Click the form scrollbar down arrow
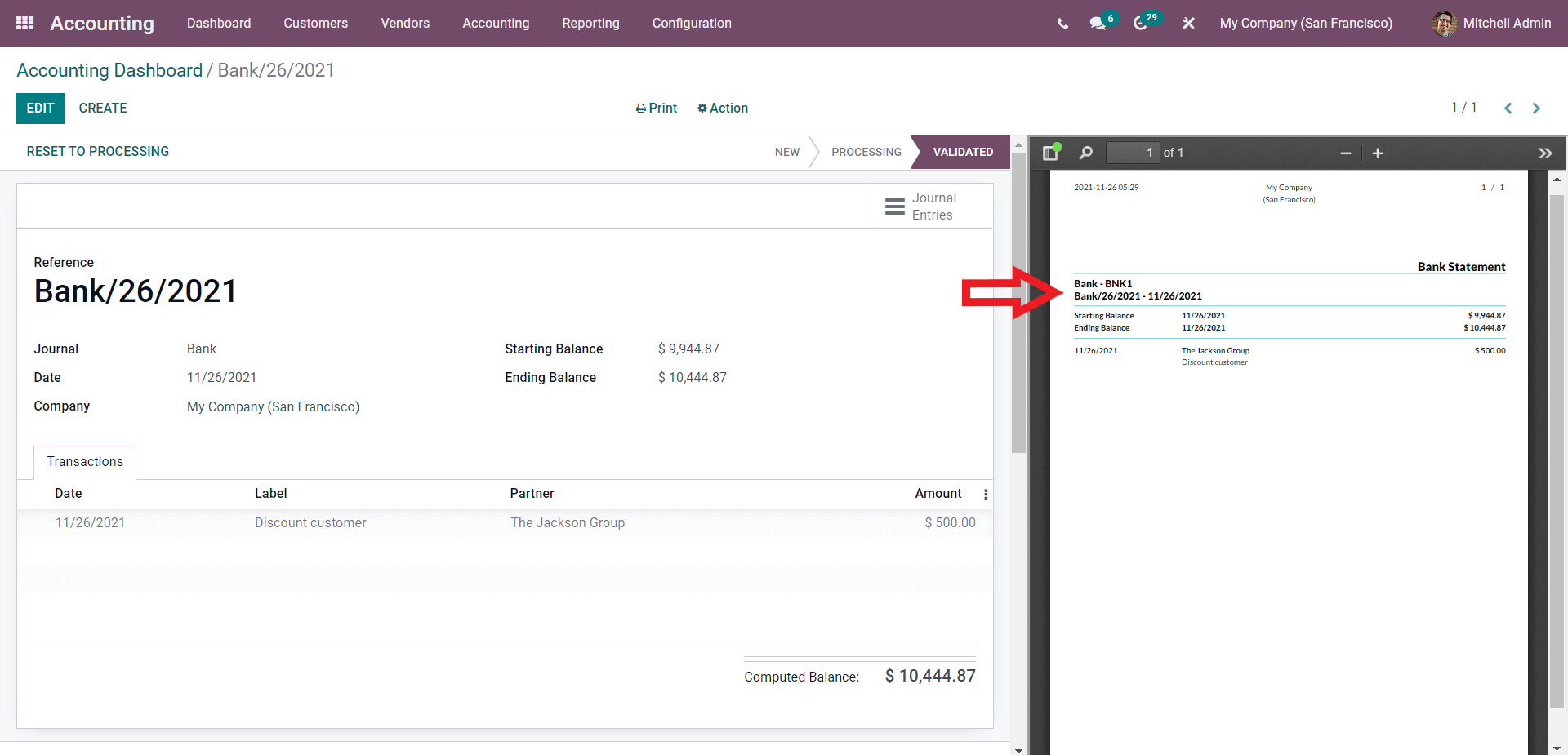This screenshot has height=755, width=1568. click(1018, 749)
